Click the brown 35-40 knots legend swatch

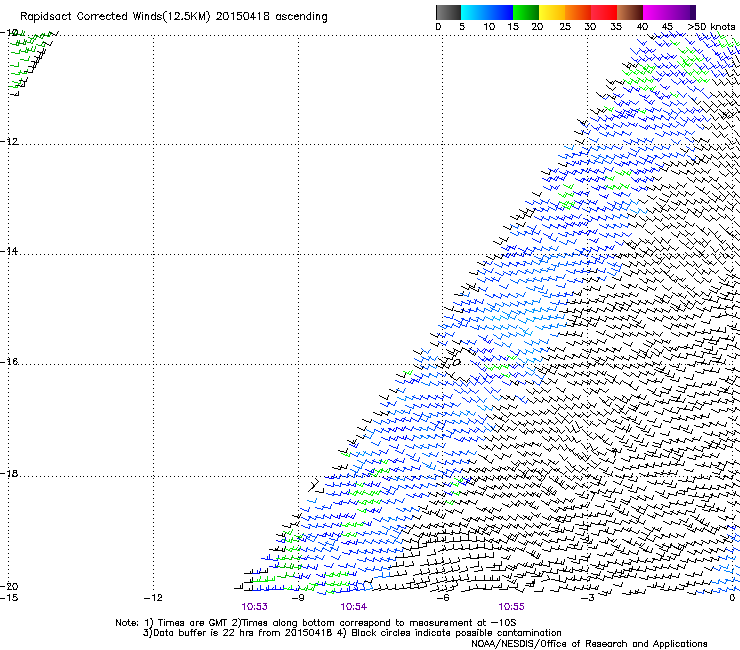(630, 12)
